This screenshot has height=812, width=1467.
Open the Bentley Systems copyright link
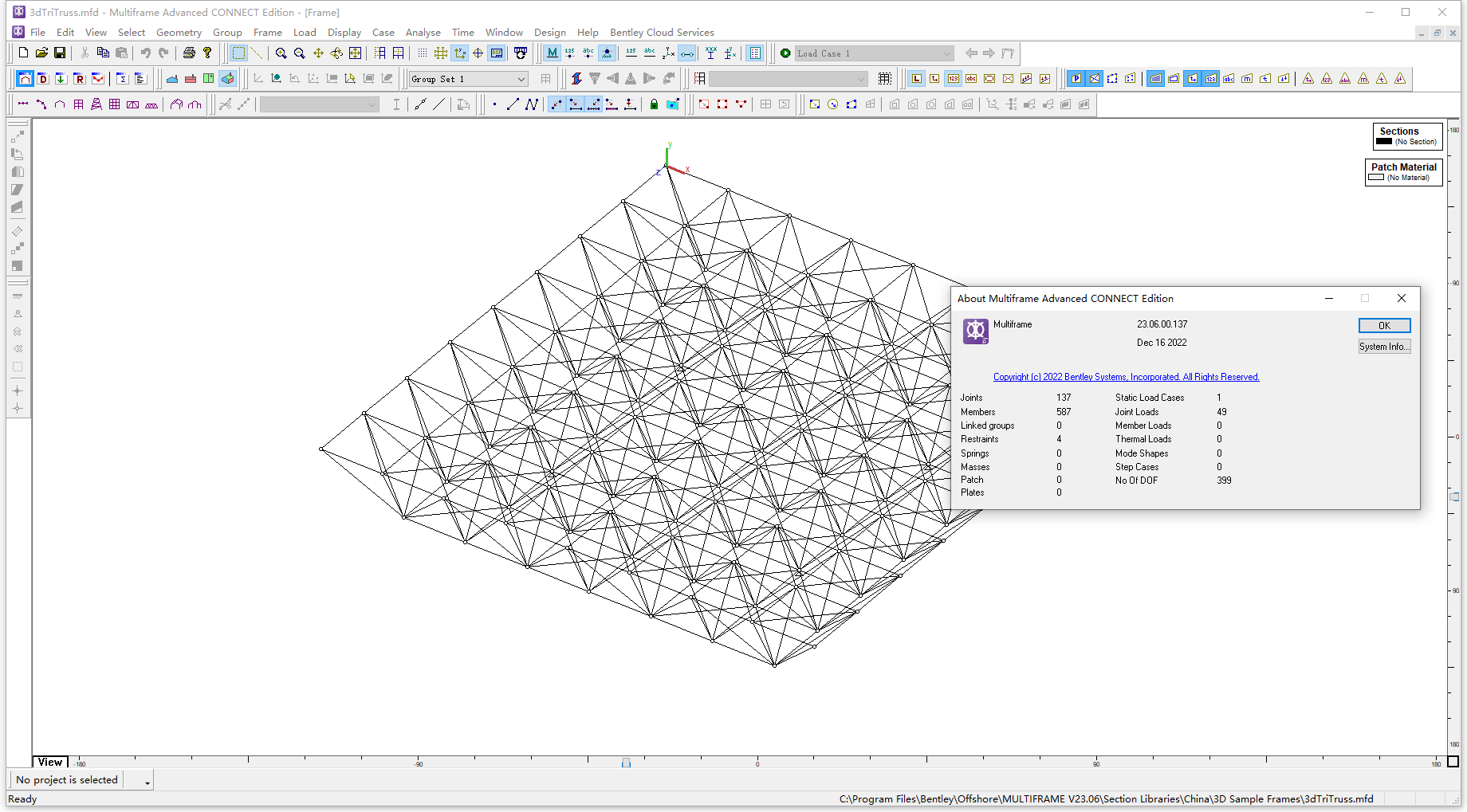click(1126, 377)
